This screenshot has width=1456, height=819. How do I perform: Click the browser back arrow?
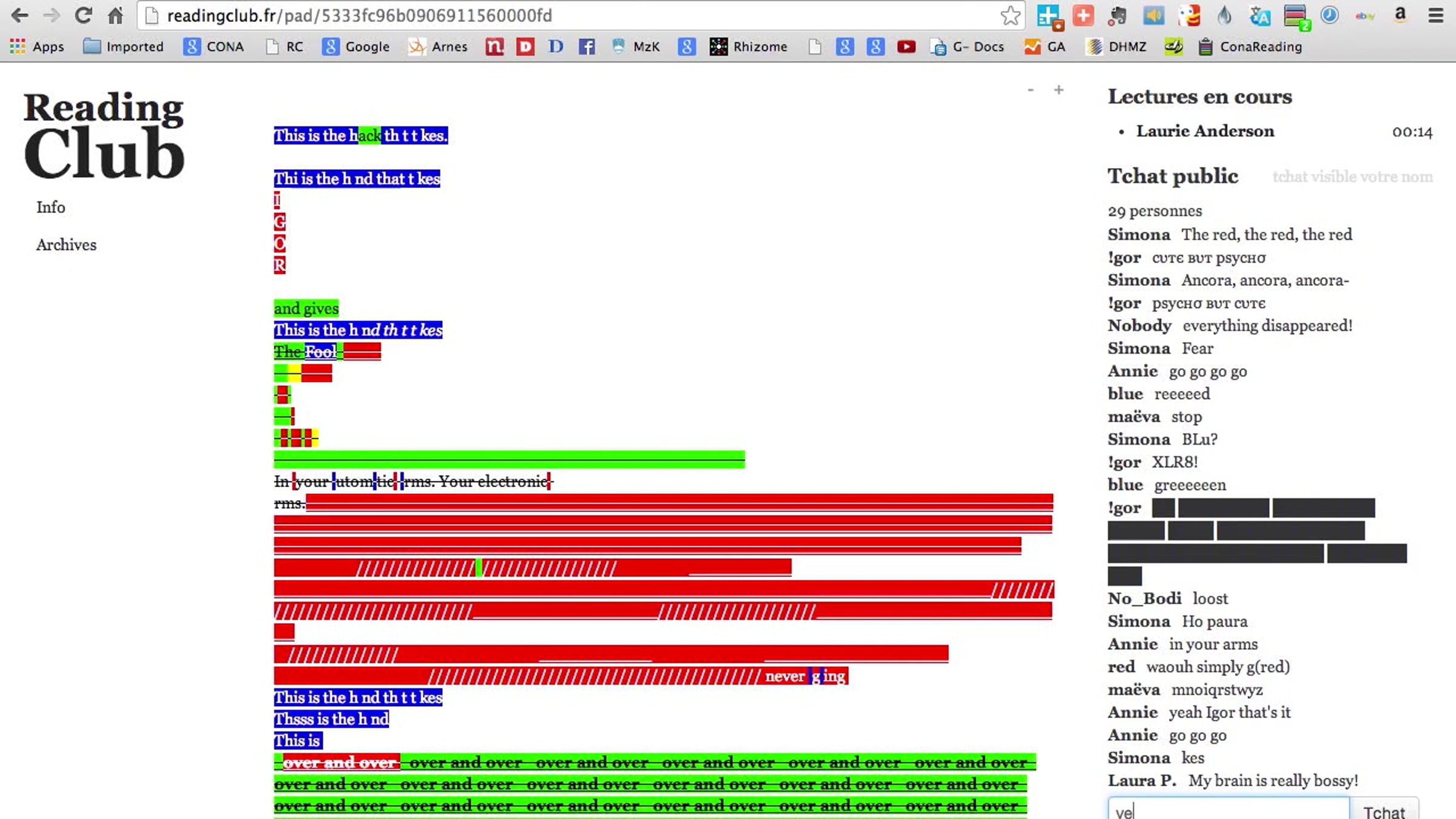coord(19,15)
